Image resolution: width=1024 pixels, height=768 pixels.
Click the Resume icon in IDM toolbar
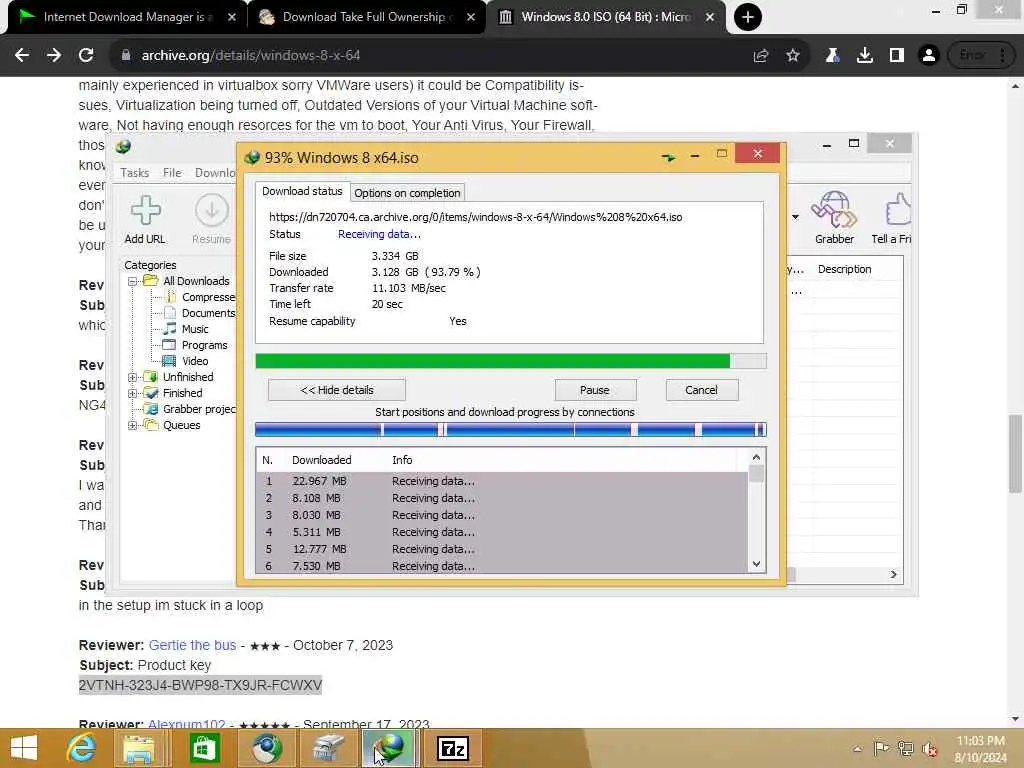[x=211, y=210]
